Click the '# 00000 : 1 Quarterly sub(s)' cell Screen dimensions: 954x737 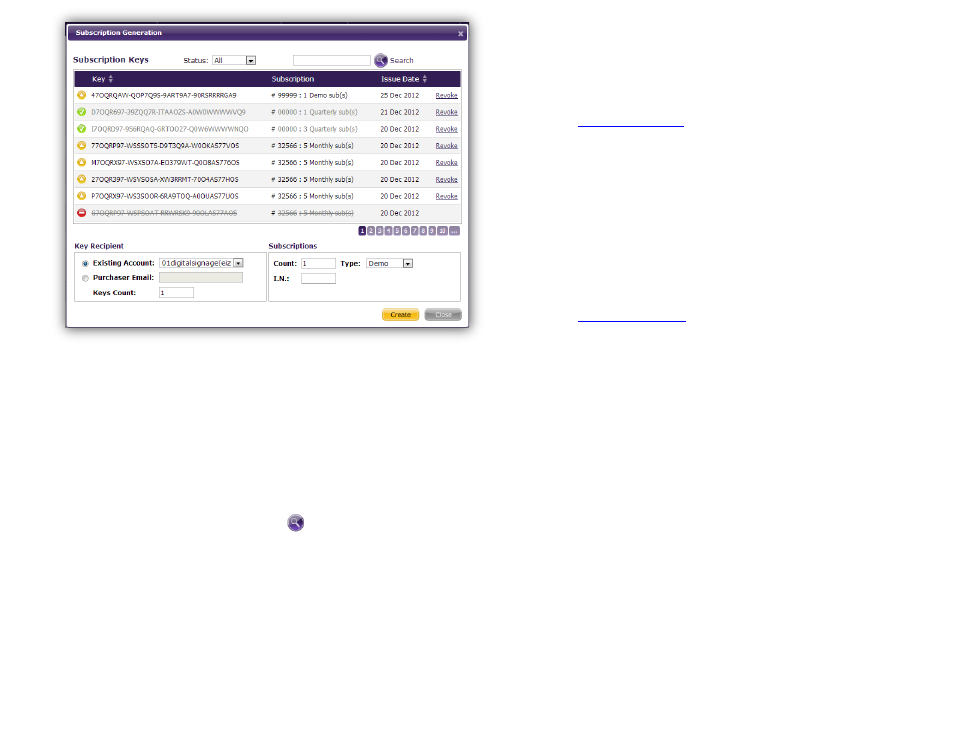314,112
